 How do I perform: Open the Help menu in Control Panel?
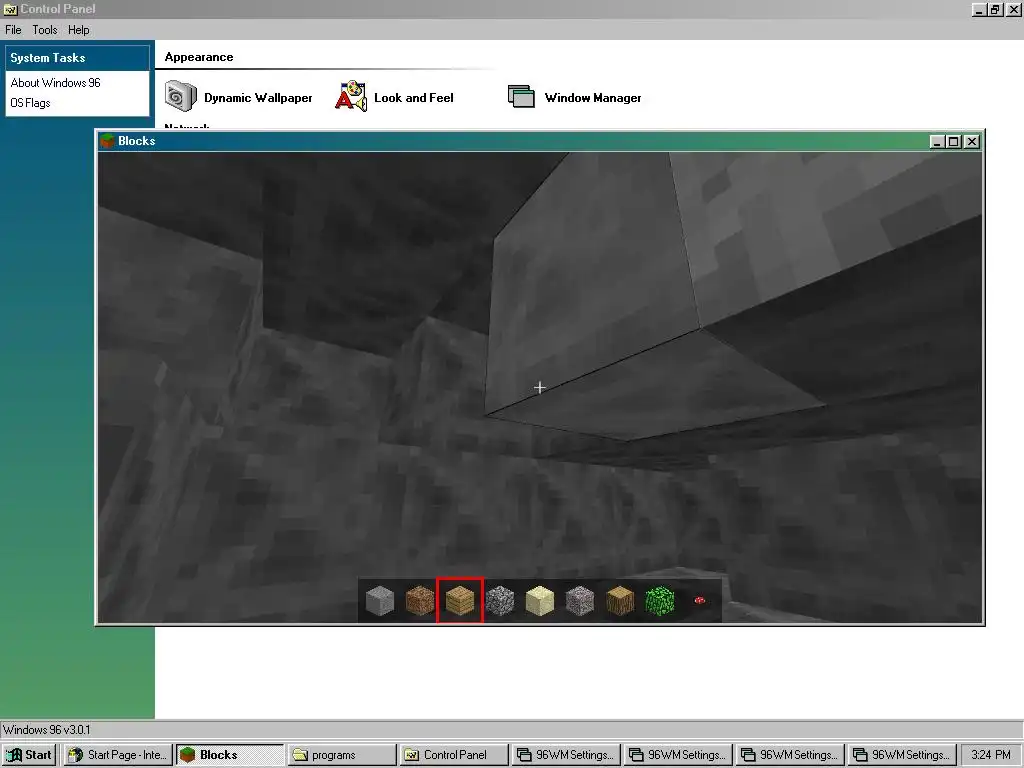click(78, 30)
